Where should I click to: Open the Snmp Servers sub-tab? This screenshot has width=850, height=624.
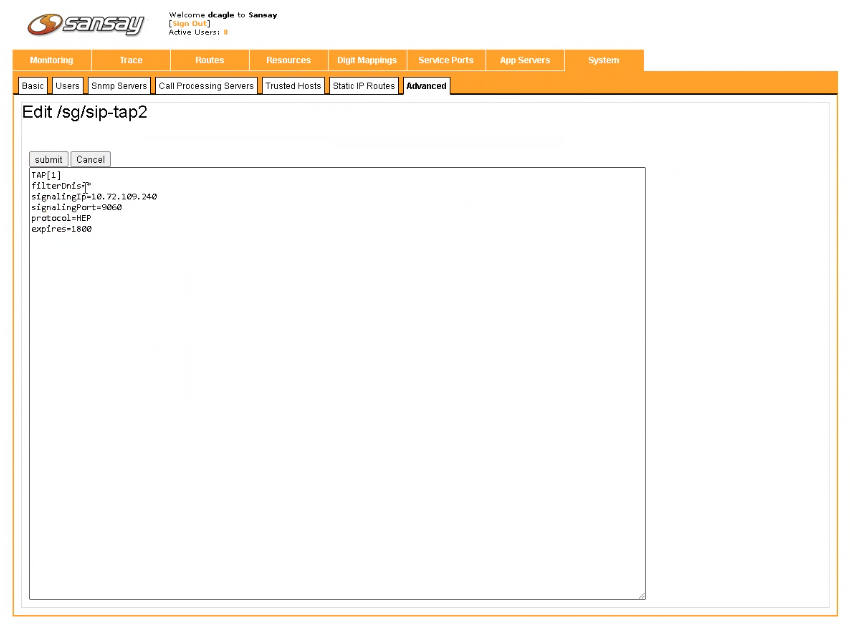pos(118,85)
